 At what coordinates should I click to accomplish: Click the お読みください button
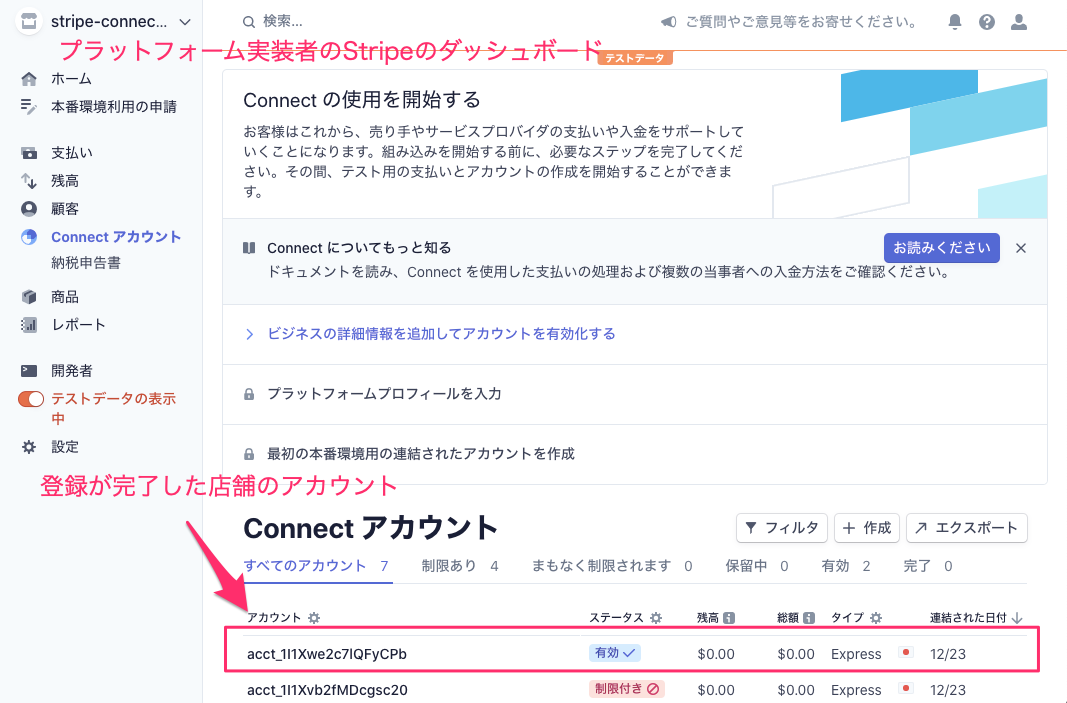pos(941,247)
